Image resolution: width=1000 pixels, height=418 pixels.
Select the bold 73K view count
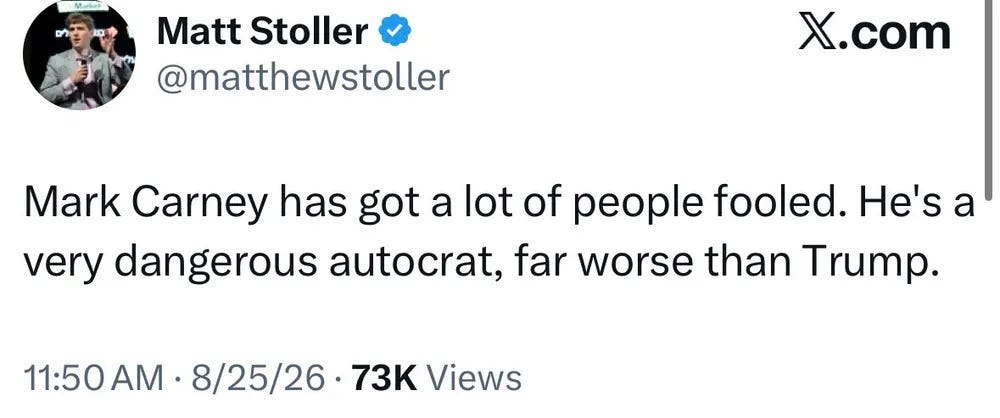click(384, 378)
